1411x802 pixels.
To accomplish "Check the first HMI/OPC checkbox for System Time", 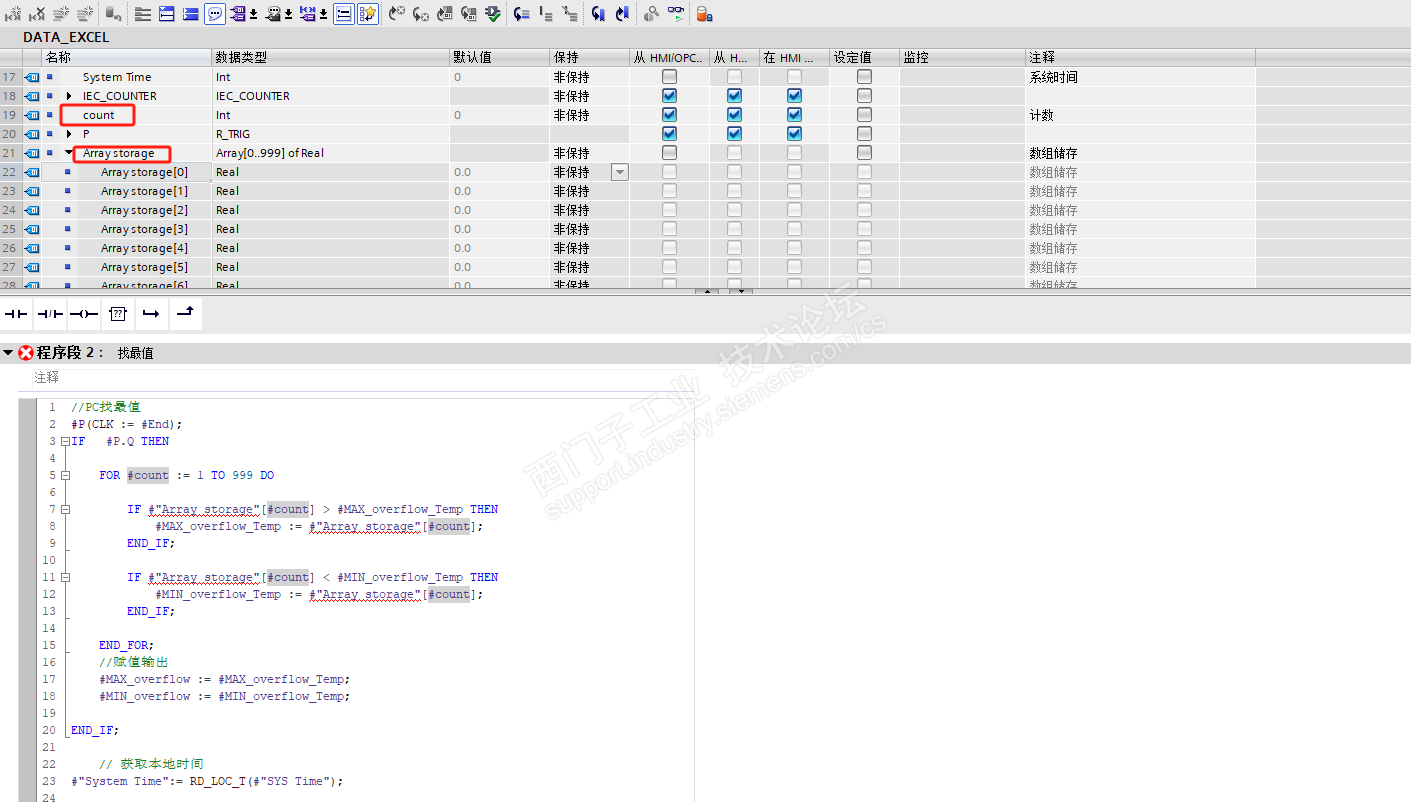I will [x=669, y=77].
